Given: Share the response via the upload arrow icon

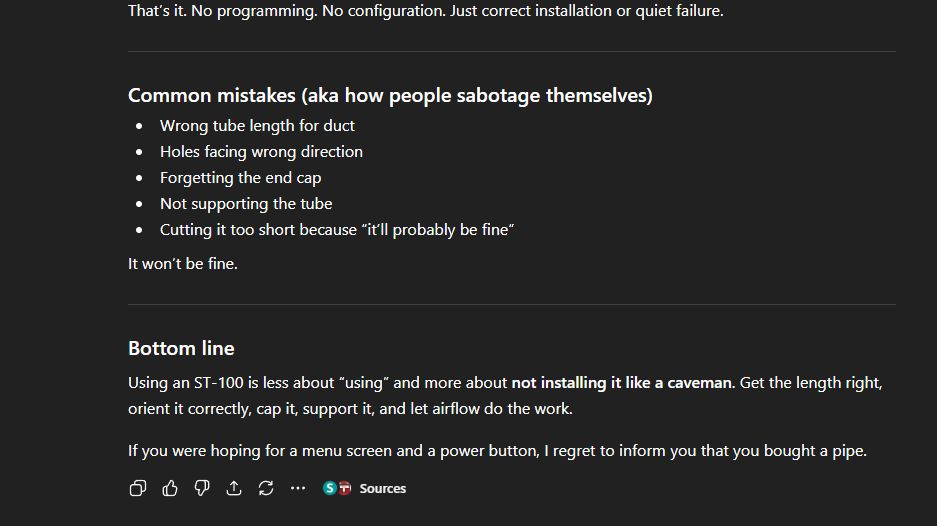Looking at the screenshot, I should pos(234,488).
